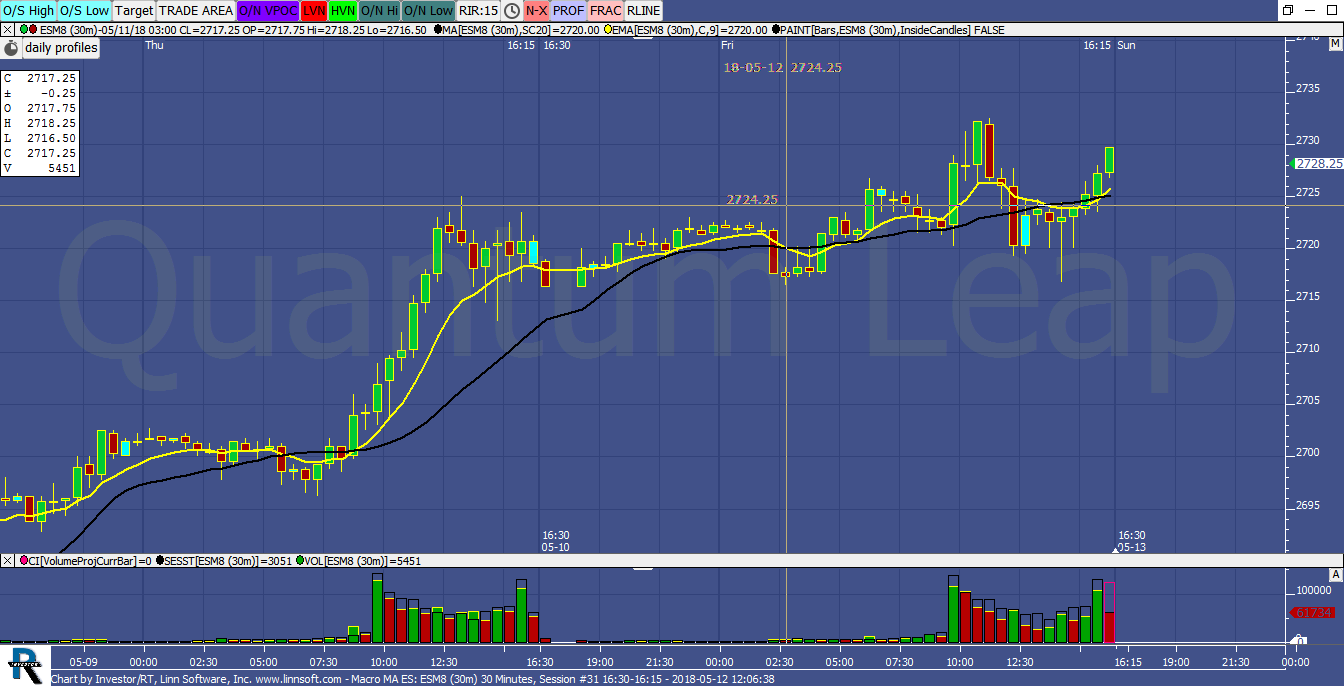Click the Investor/RT logo icon
1344x686 pixels.
pos(25,665)
